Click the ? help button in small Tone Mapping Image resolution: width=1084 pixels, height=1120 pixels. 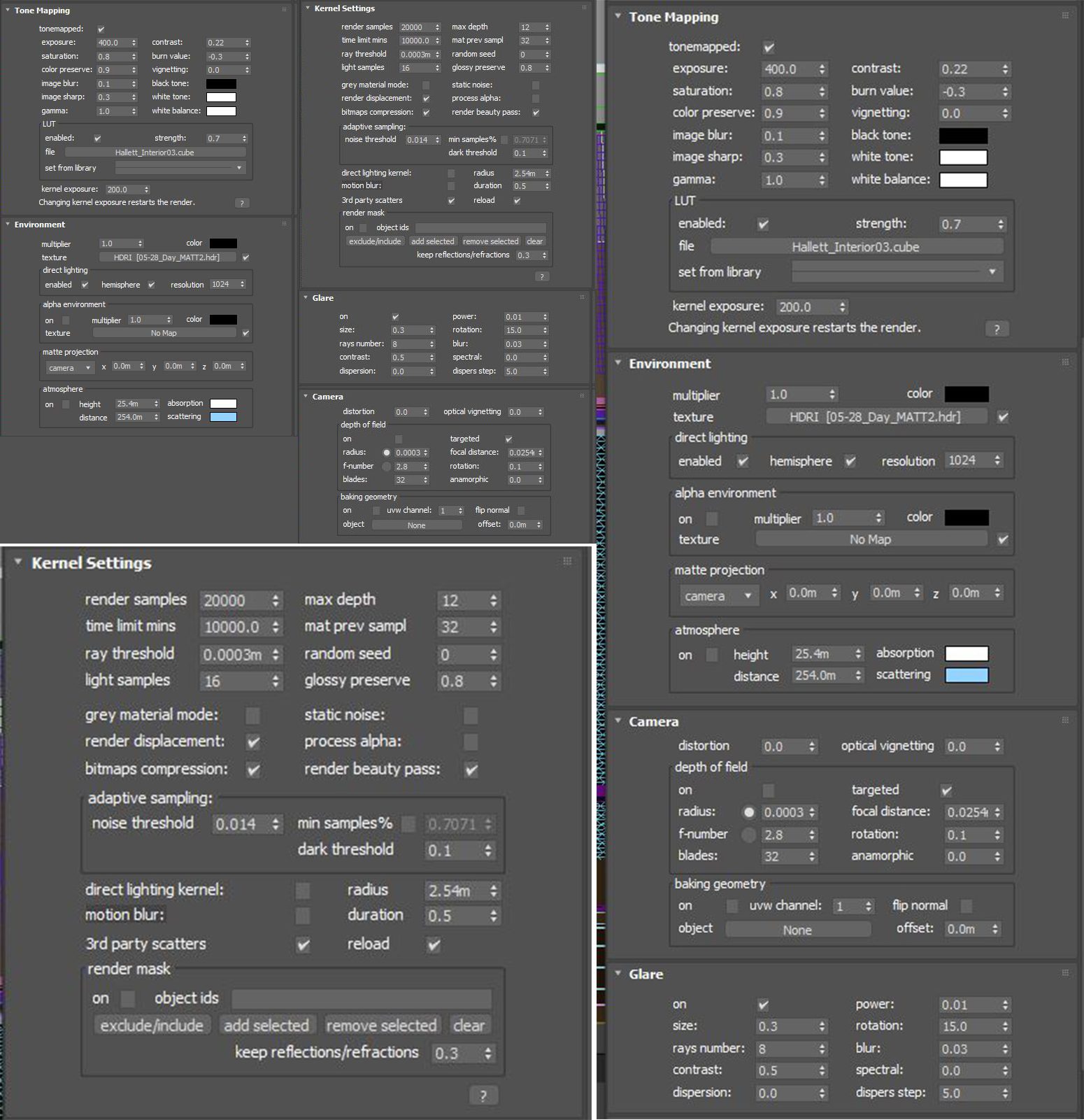tap(242, 203)
